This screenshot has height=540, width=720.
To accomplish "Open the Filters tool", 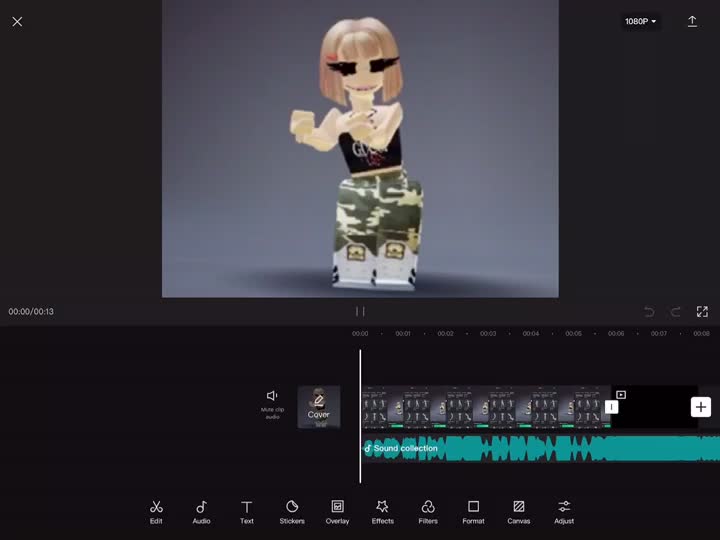I will pos(428,512).
